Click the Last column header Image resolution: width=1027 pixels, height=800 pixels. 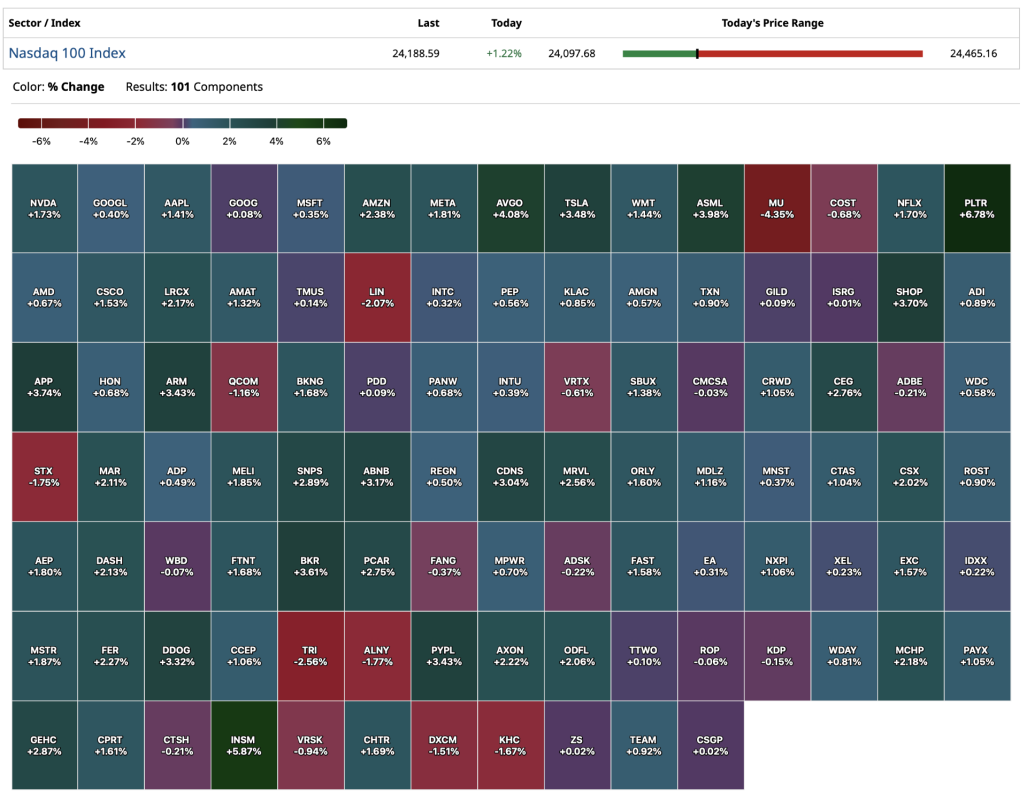[428, 23]
